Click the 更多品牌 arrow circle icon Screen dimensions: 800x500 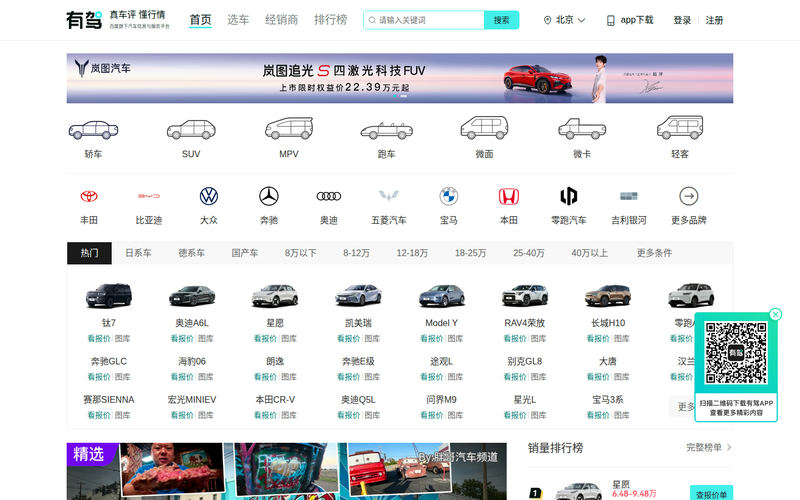click(689, 196)
